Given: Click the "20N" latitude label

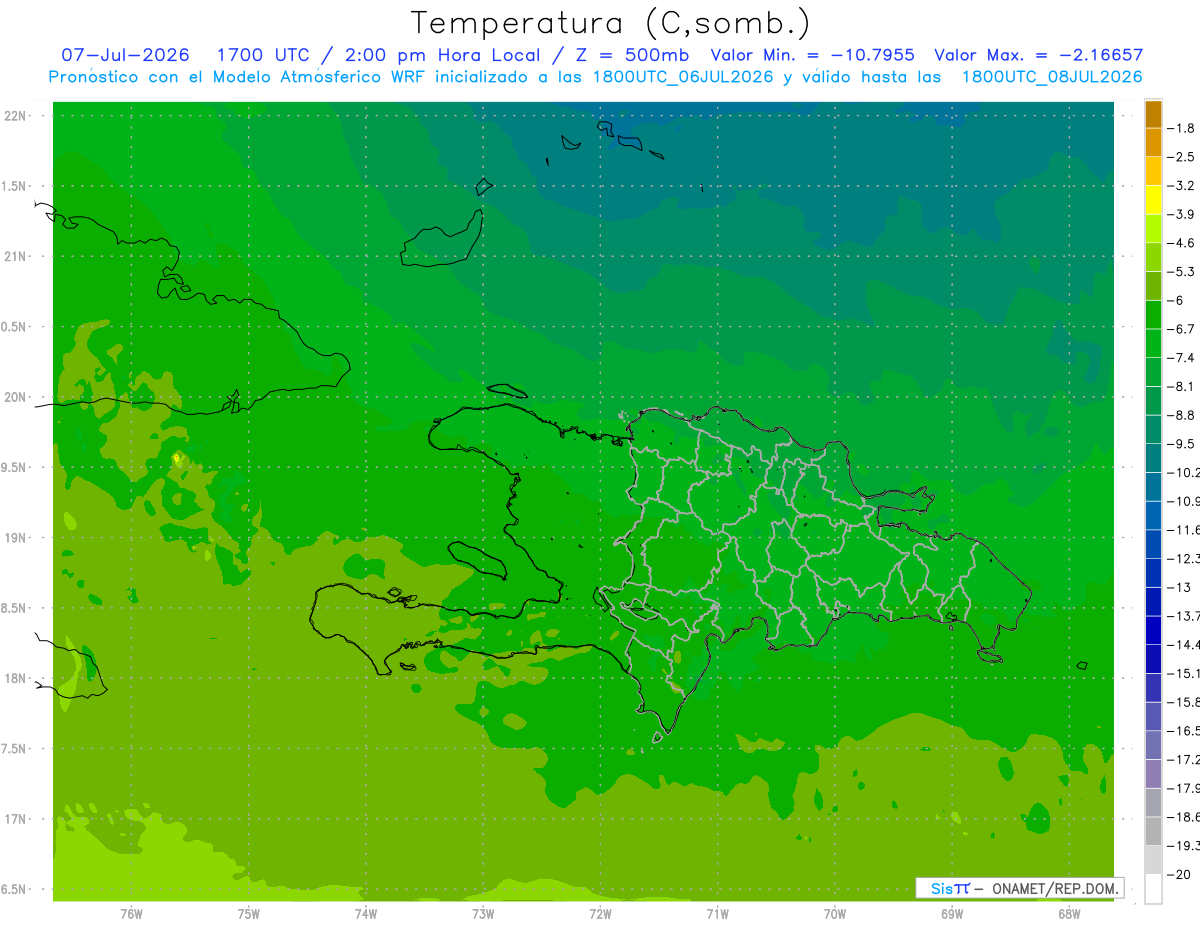Looking at the screenshot, I should 16,397.
